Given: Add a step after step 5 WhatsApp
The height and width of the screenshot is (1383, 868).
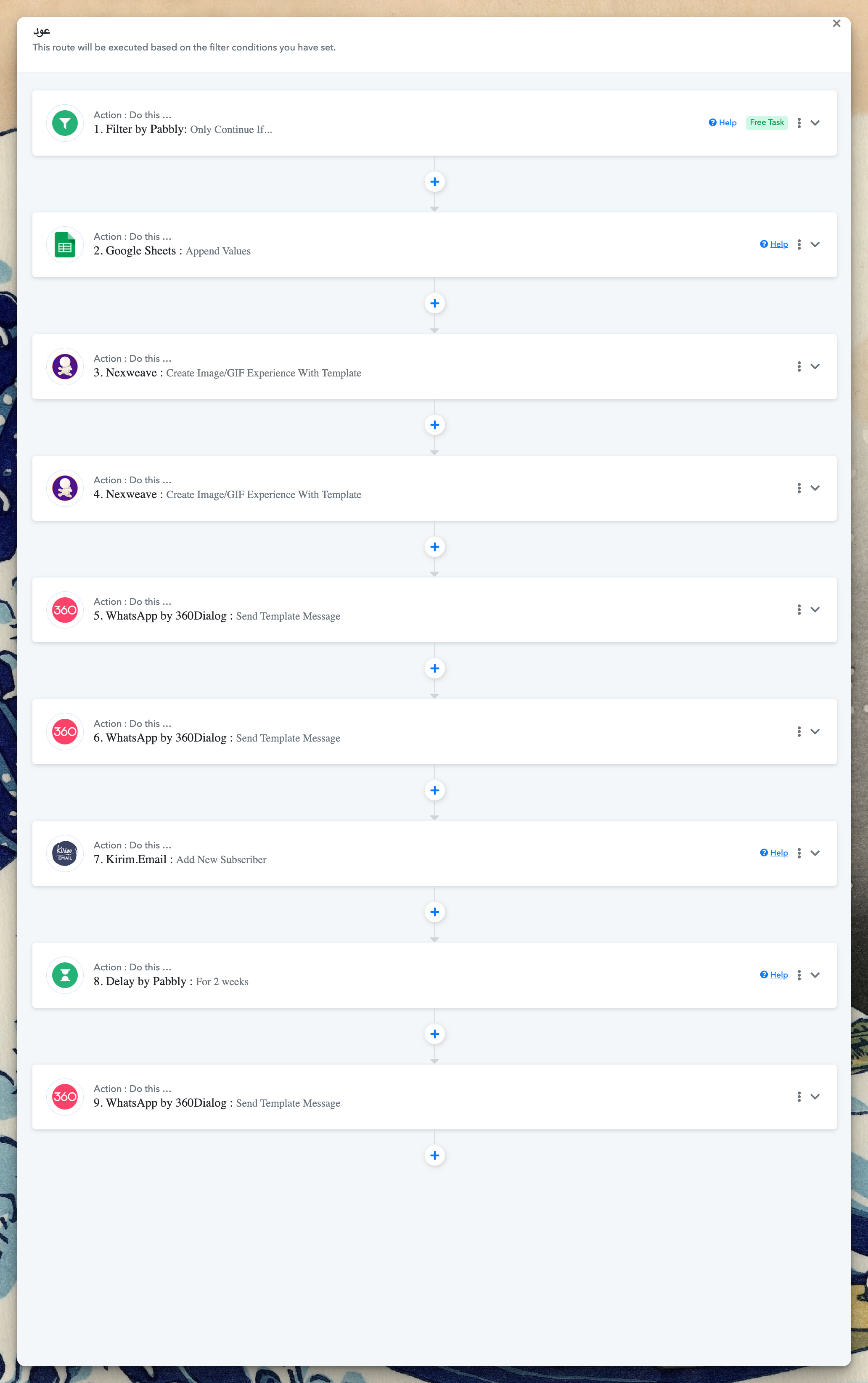Looking at the screenshot, I should [434, 669].
